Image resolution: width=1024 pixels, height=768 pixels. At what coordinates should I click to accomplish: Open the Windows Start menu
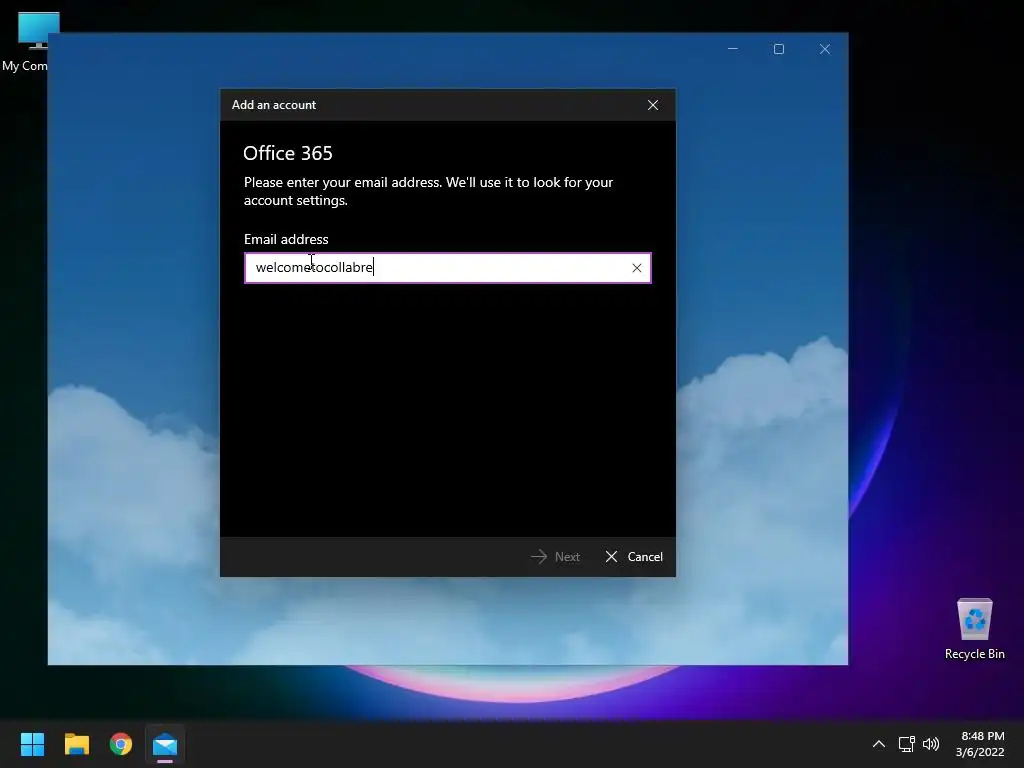(32, 744)
